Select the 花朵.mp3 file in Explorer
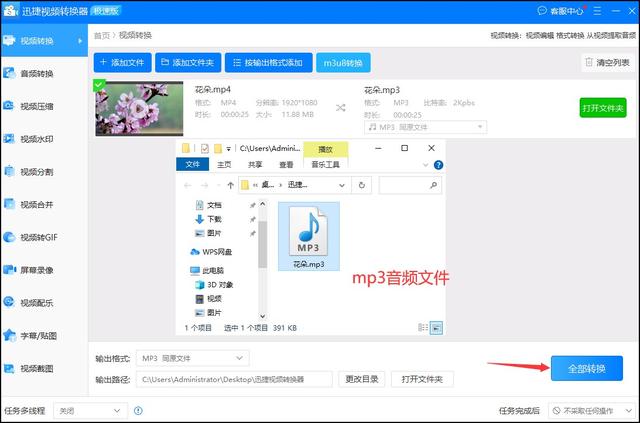Image resolution: width=640 pixels, height=423 pixels. [x=309, y=236]
